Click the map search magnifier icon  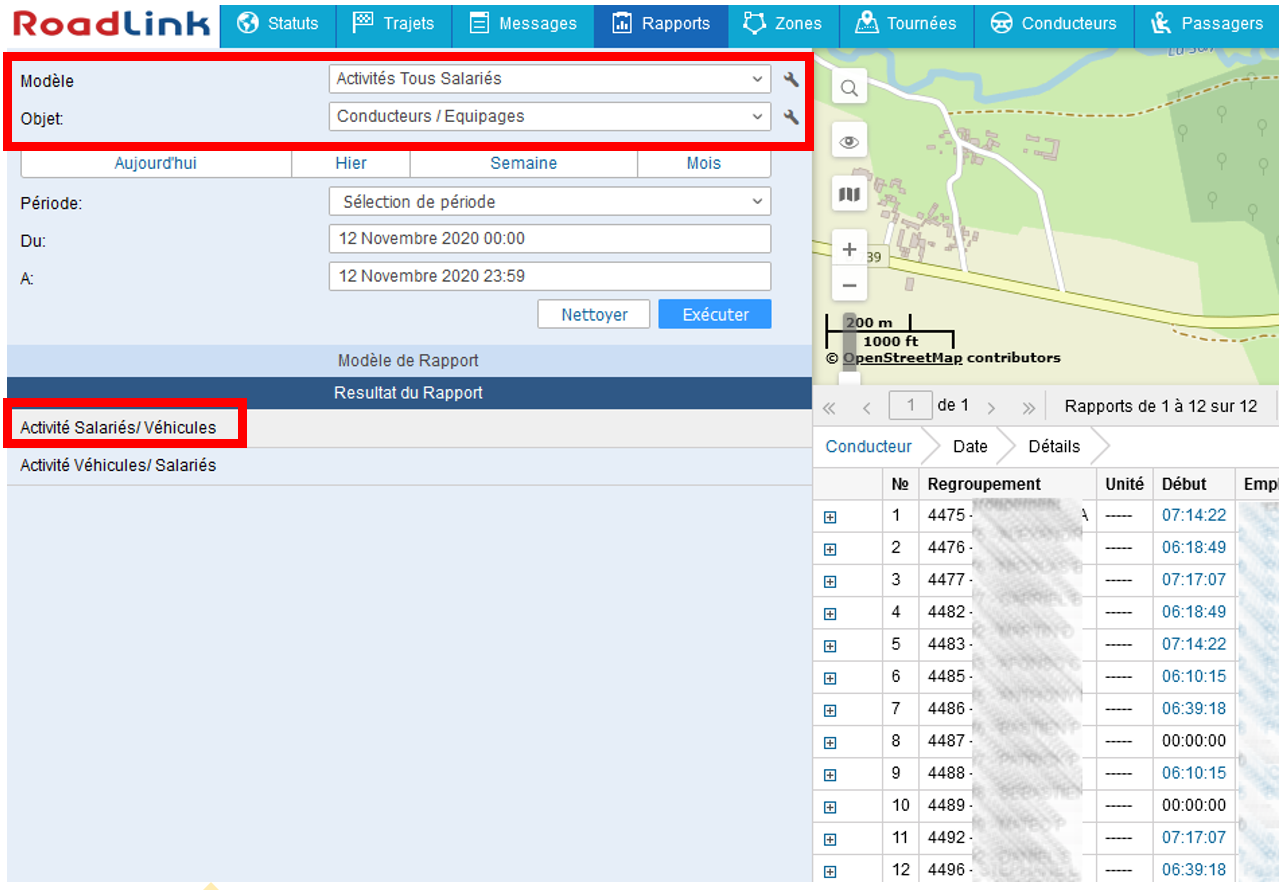pyautogui.click(x=849, y=89)
